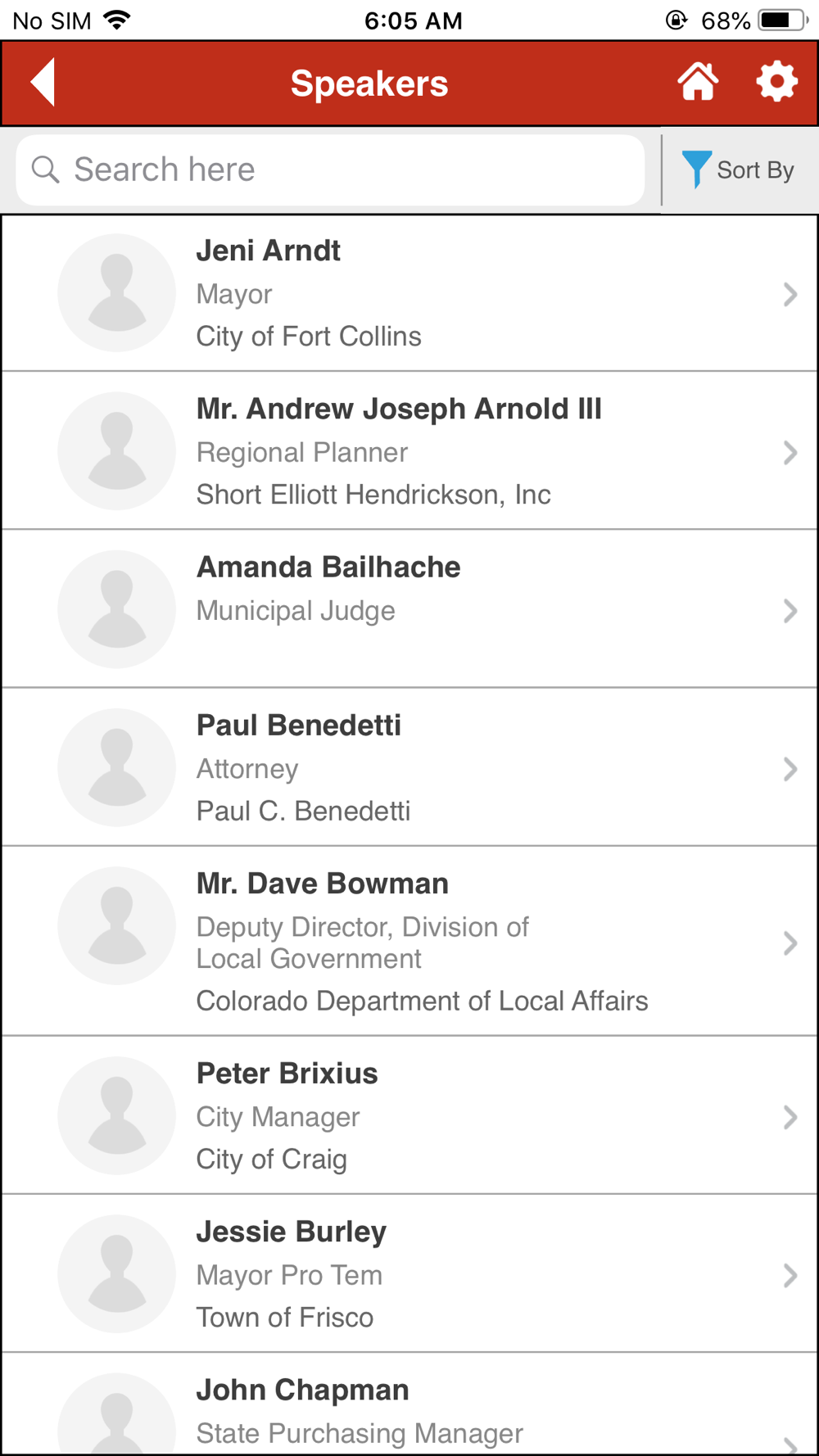Click the blue filter funnel icon

[695, 170]
